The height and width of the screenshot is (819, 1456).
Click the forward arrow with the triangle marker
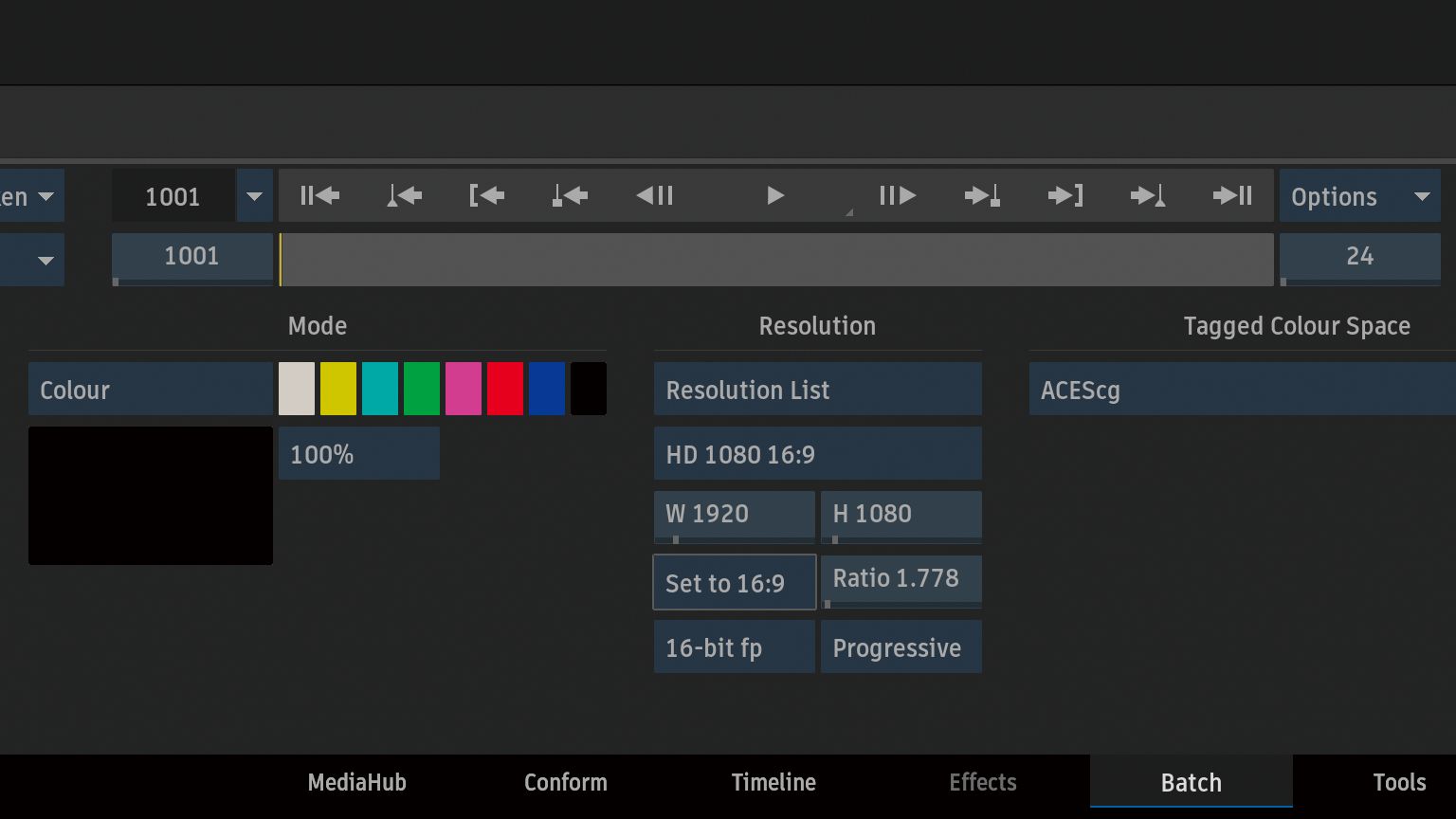coord(1148,195)
